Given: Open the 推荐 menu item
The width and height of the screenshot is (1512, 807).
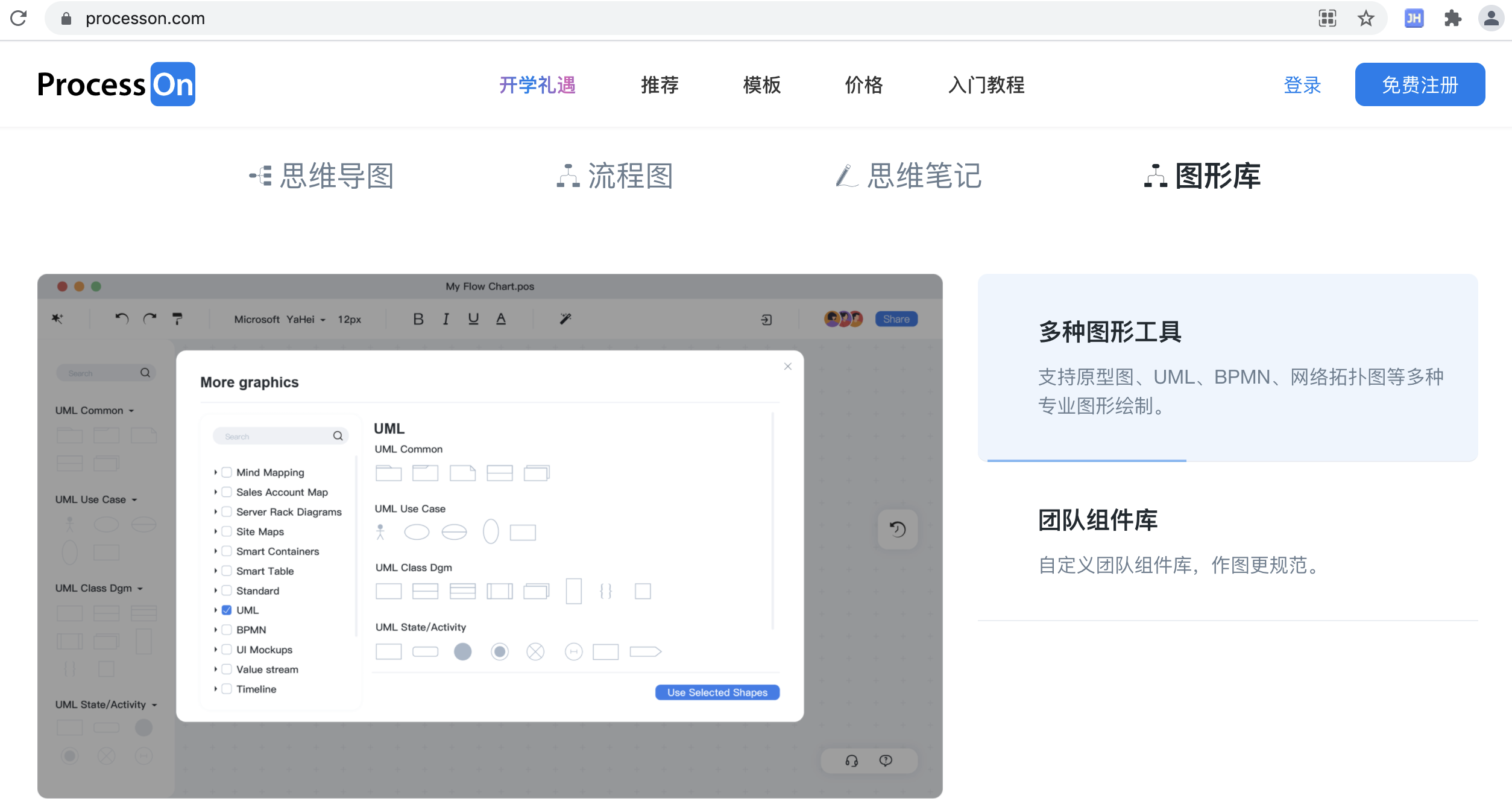Looking at the screenshot, I should [x=660, y=84].
